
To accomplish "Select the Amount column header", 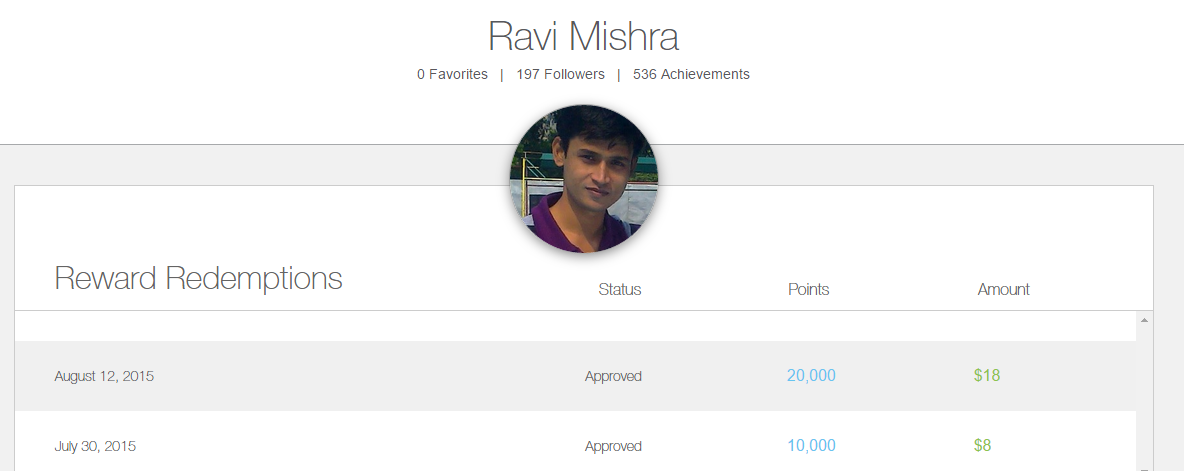I will [x=1003, y=289].
